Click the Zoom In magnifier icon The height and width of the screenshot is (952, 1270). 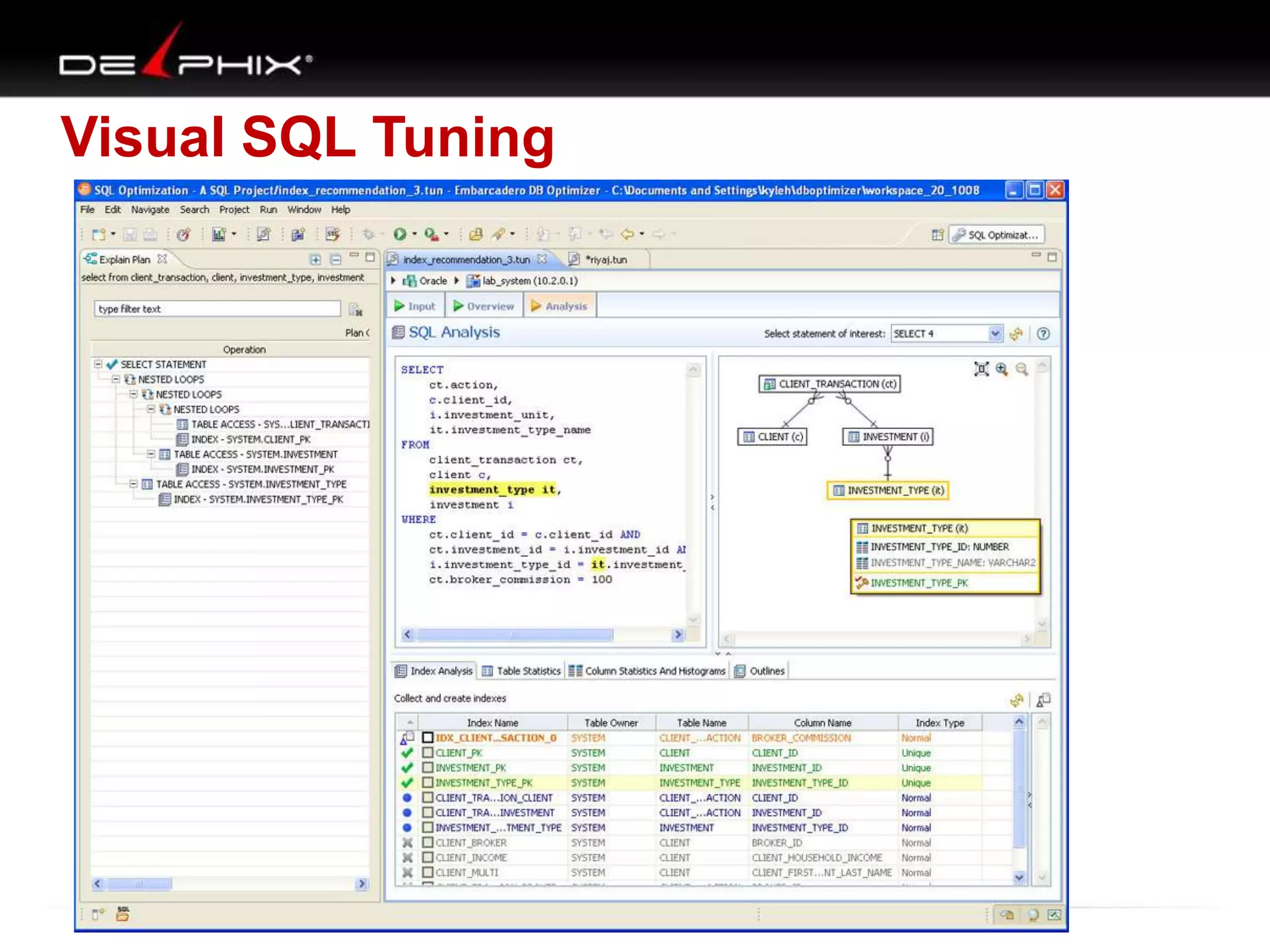[1001, 369]
